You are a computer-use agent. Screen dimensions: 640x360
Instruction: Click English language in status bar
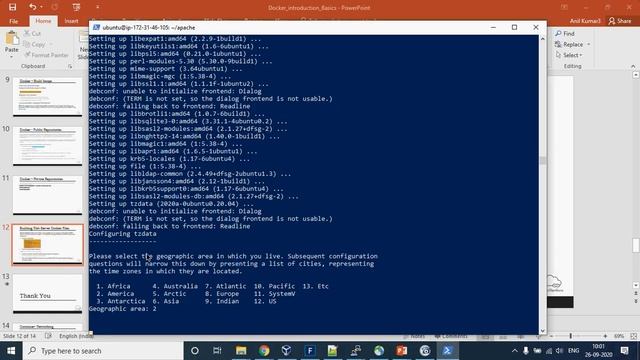(76, 336)
